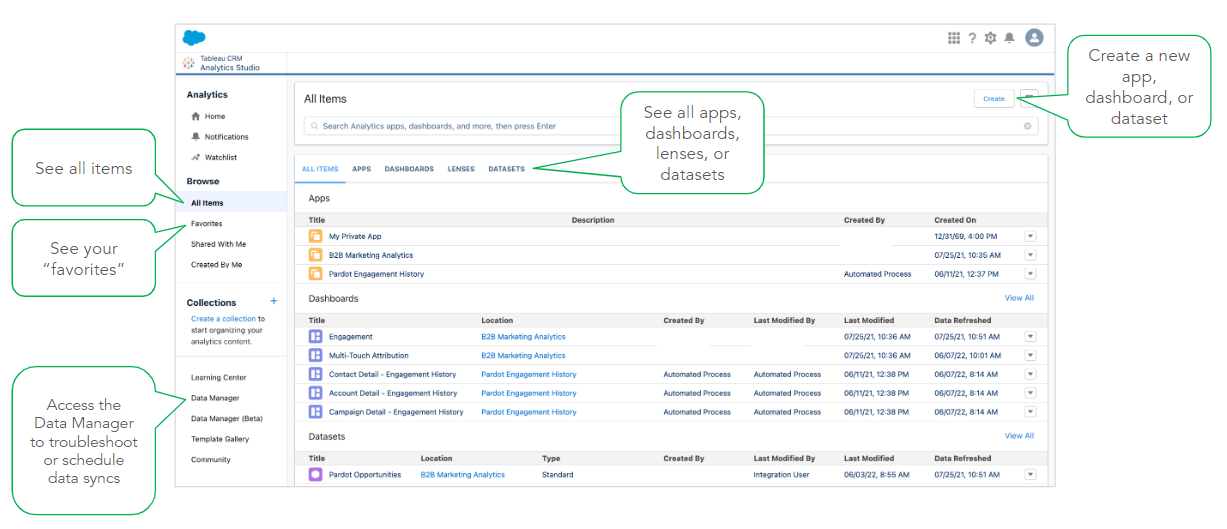Click the Create button
This screenshot has width=1227, height=529.
pos(993,98)
